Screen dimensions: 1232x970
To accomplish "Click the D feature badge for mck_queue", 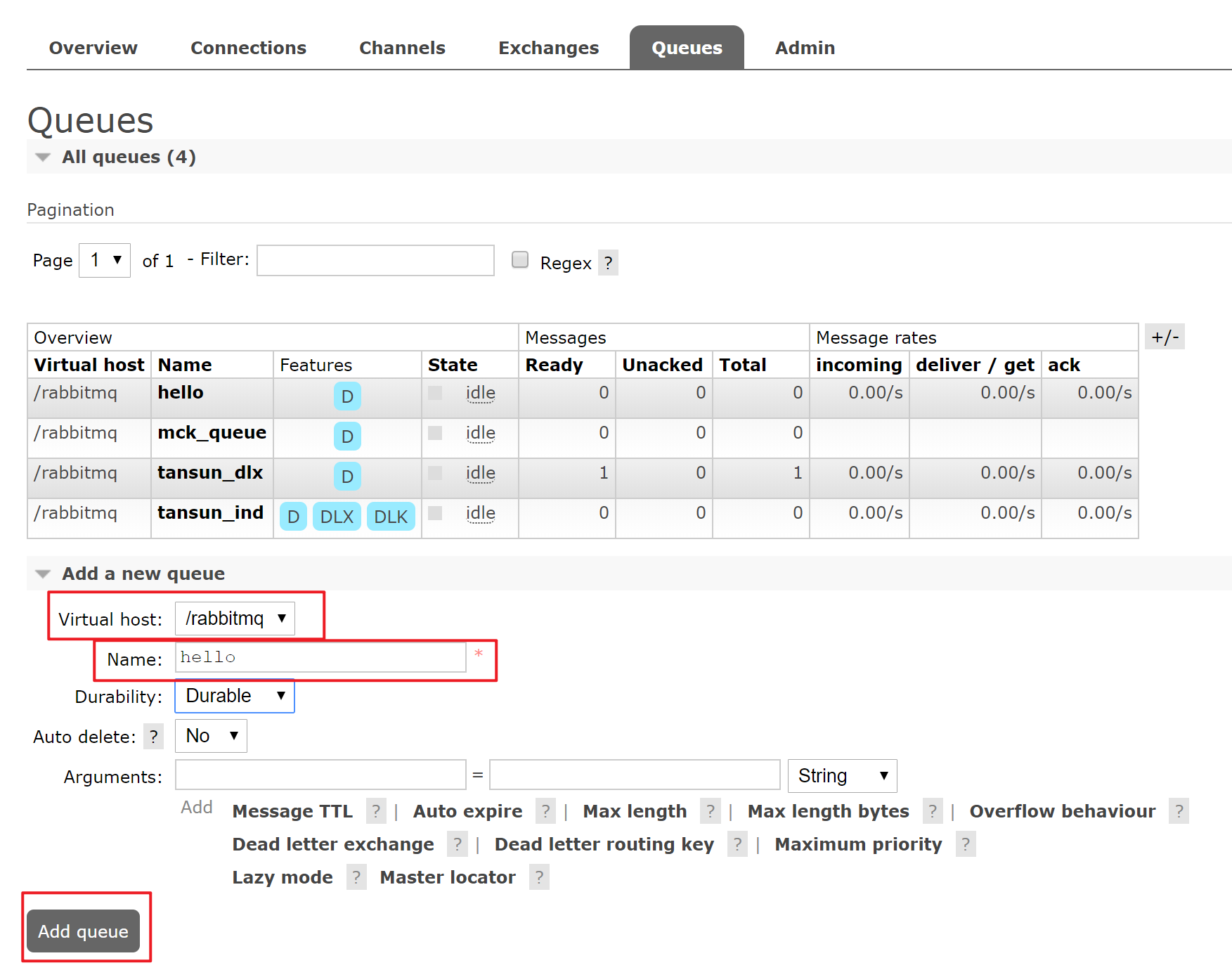I will [347, 436].
